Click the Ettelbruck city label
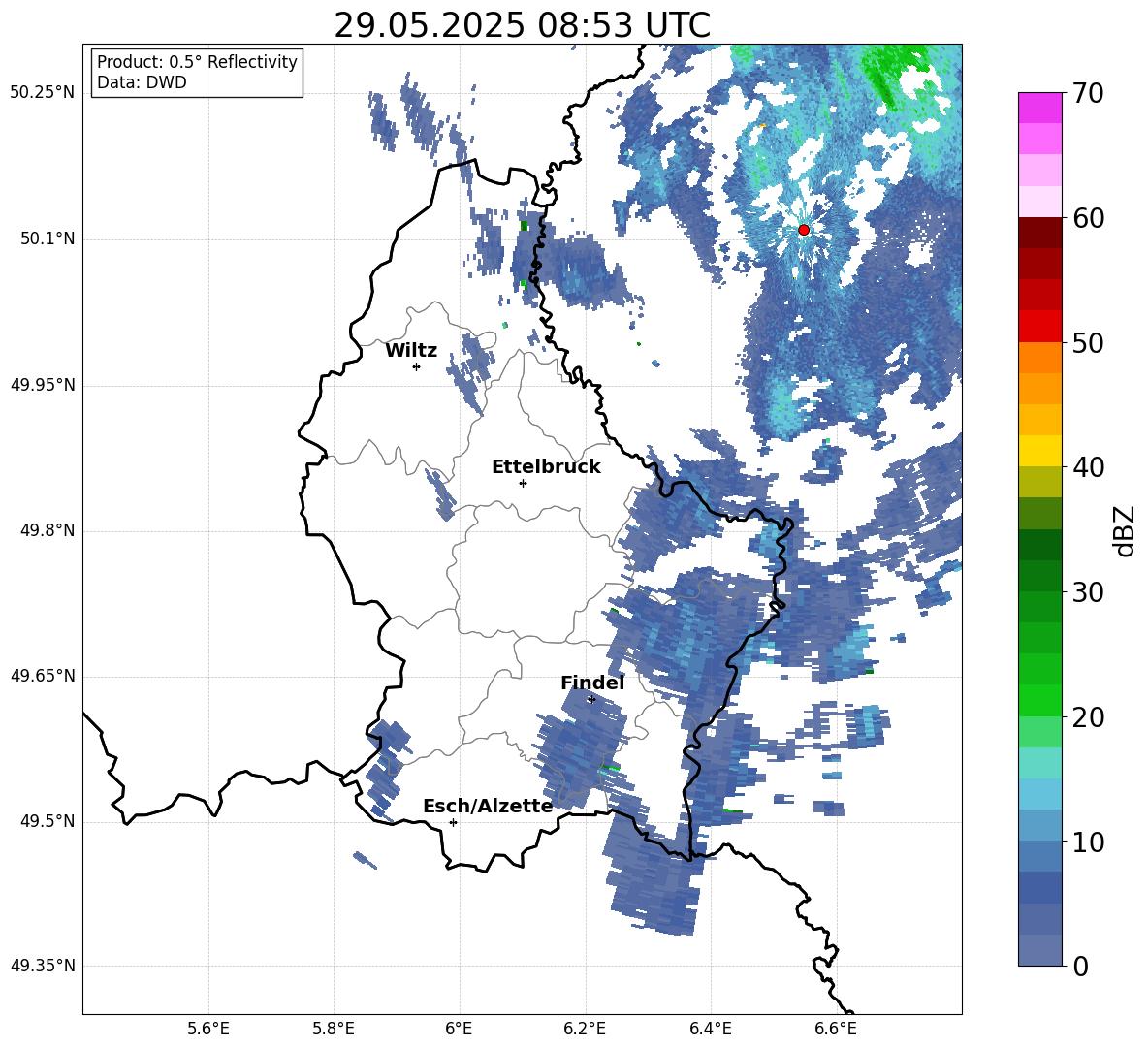 pyautogui.click(x=546, y=467)
